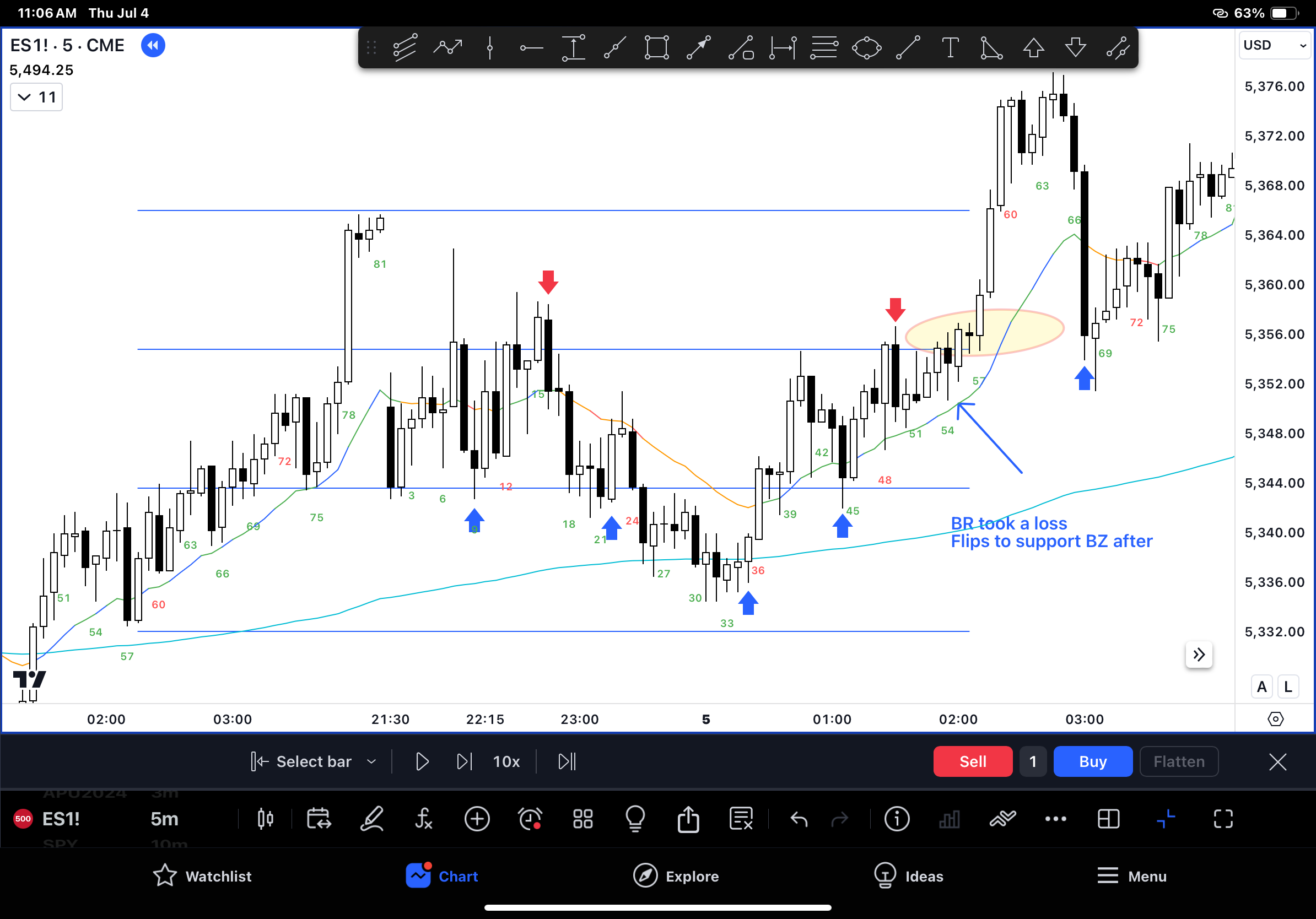The height and width of the screenshot is (919, 1316).
Task: Change the 5m timeframe interval
Action: (x=164, y=819)
